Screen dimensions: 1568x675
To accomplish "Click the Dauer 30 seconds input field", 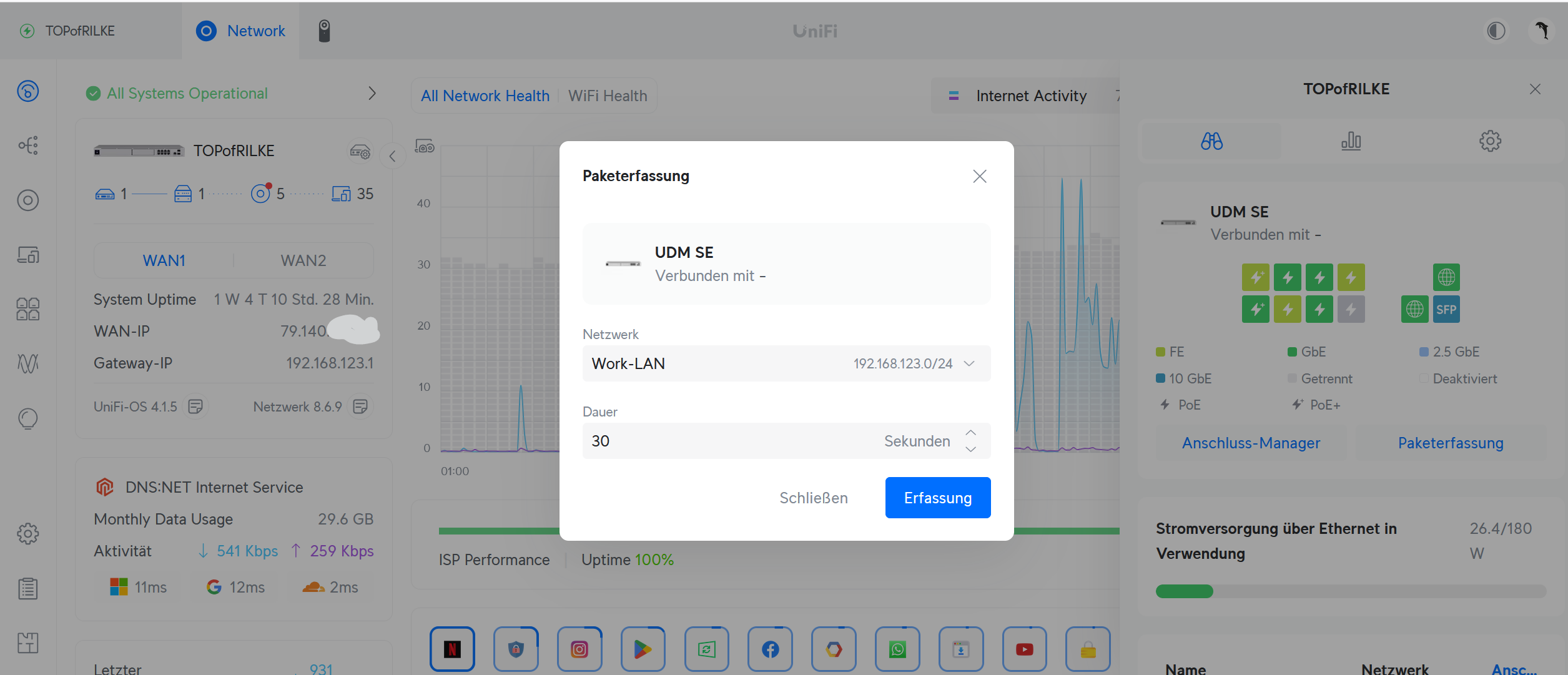I will tap(786, 441).
